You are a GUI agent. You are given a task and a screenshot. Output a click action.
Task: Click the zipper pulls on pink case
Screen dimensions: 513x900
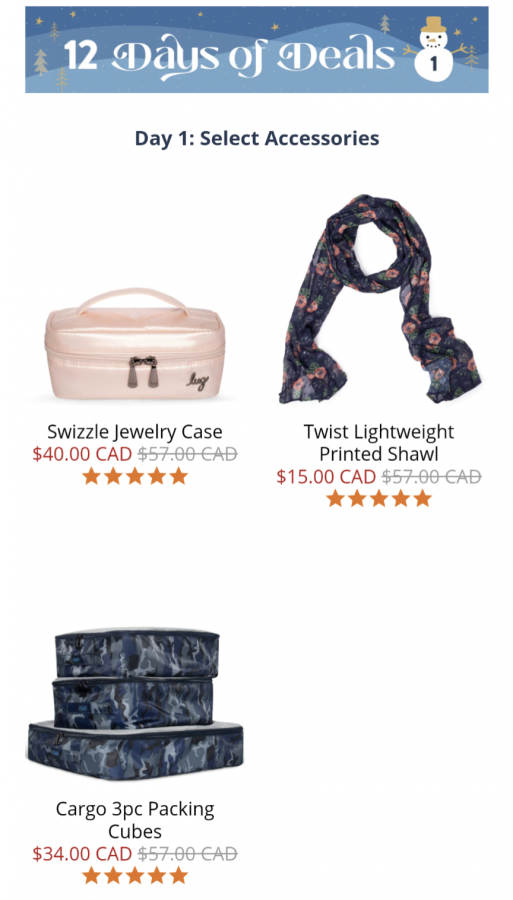(x=143, y=371)
